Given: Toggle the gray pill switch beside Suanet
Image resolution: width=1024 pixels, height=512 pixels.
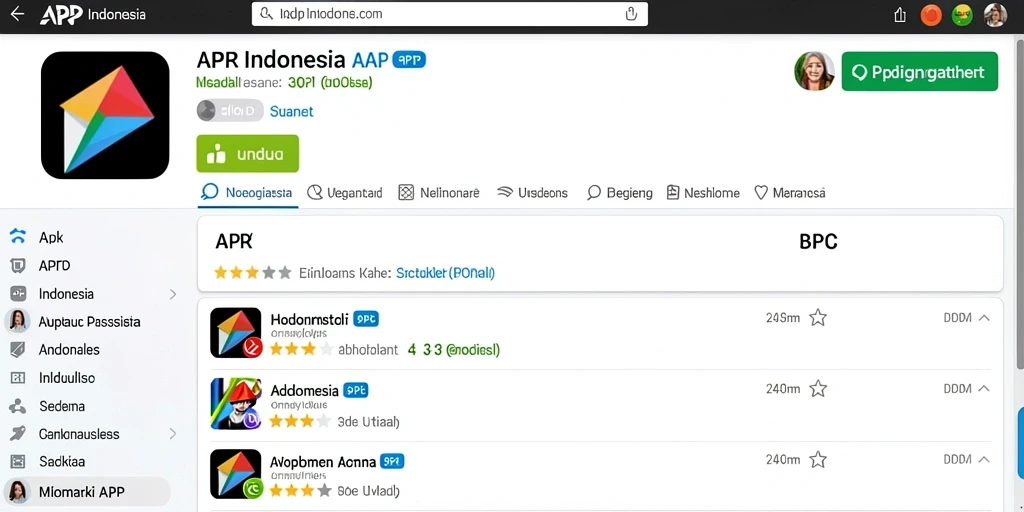Looking at the screenshot, I should coord(230,111).
